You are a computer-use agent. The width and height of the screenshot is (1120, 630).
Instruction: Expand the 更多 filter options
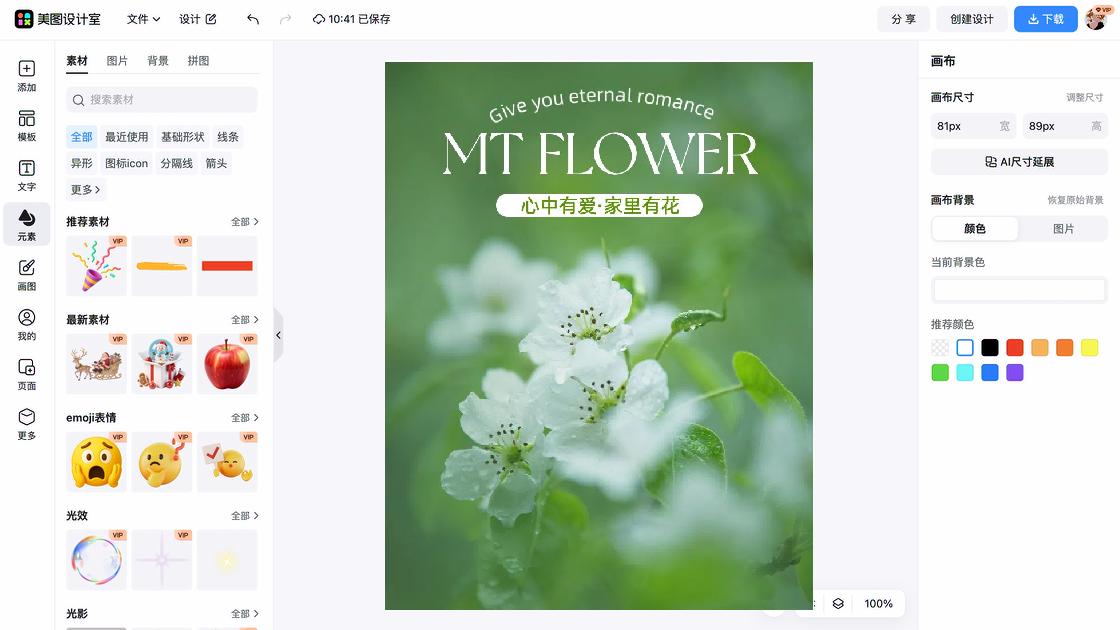tap(83, 190)
